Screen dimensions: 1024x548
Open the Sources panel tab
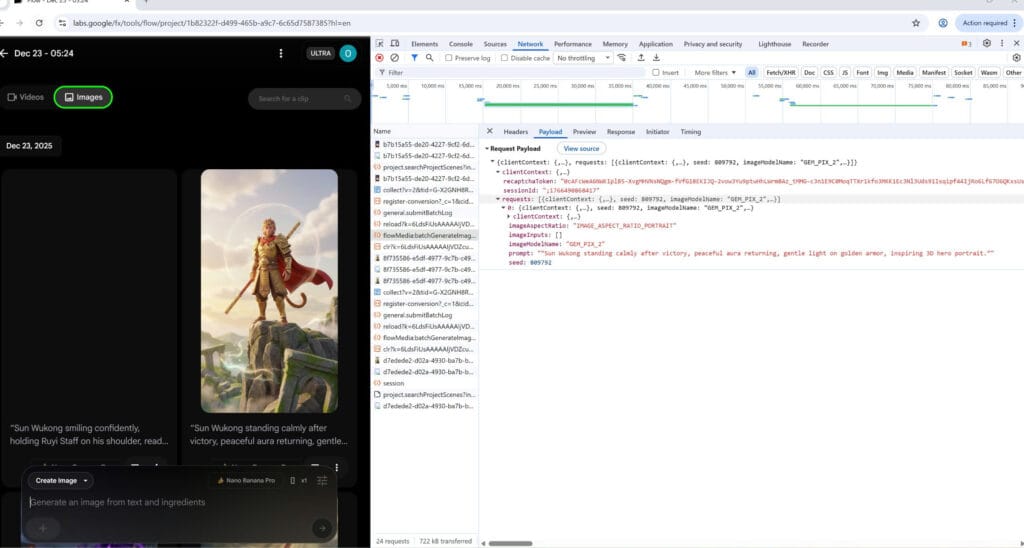click(x=495, y=44)
